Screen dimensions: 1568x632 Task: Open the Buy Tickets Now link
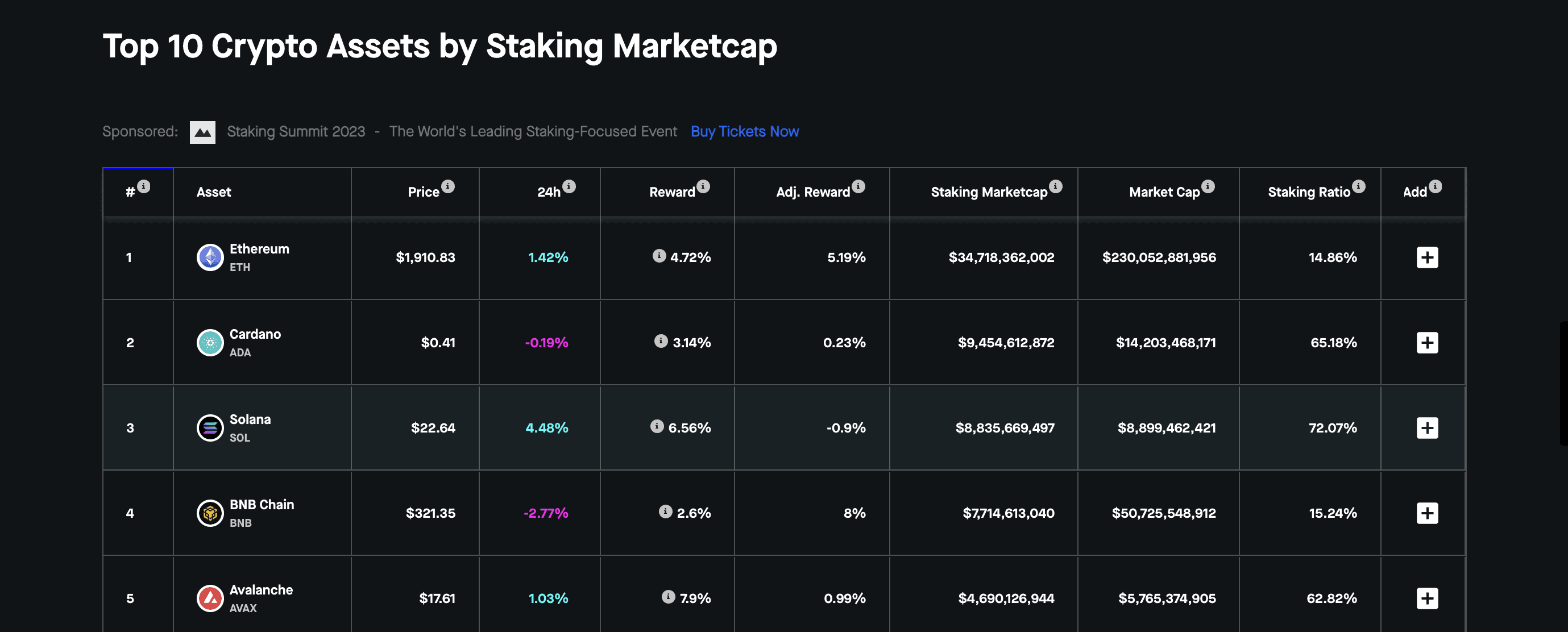744,131
